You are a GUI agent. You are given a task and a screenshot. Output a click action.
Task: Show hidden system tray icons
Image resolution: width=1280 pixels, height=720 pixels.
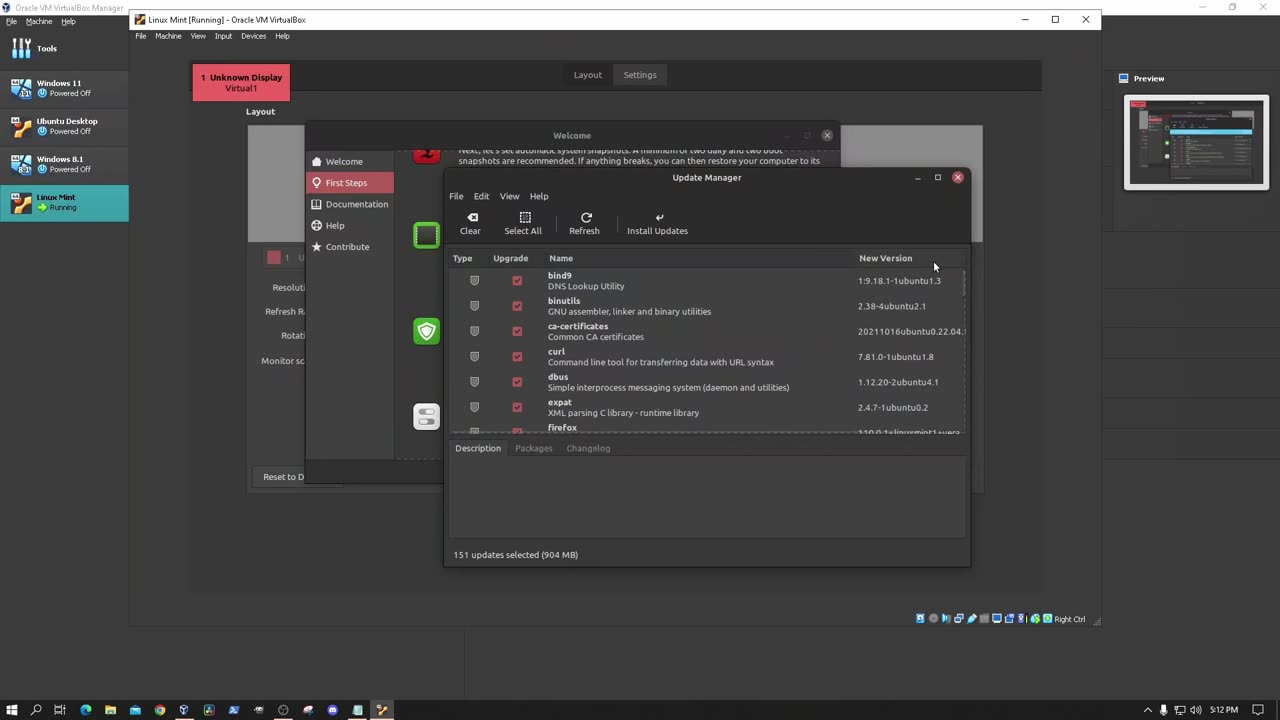1148,710
